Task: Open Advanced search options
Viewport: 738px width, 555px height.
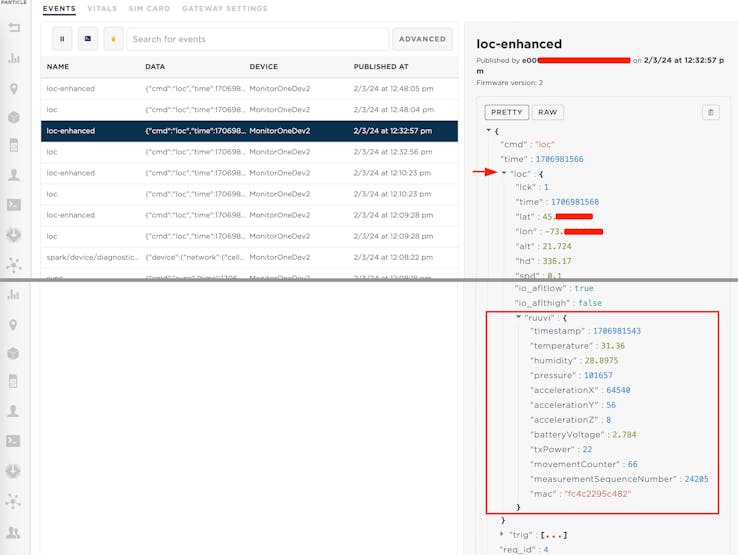Action: [x=422, y=39]
